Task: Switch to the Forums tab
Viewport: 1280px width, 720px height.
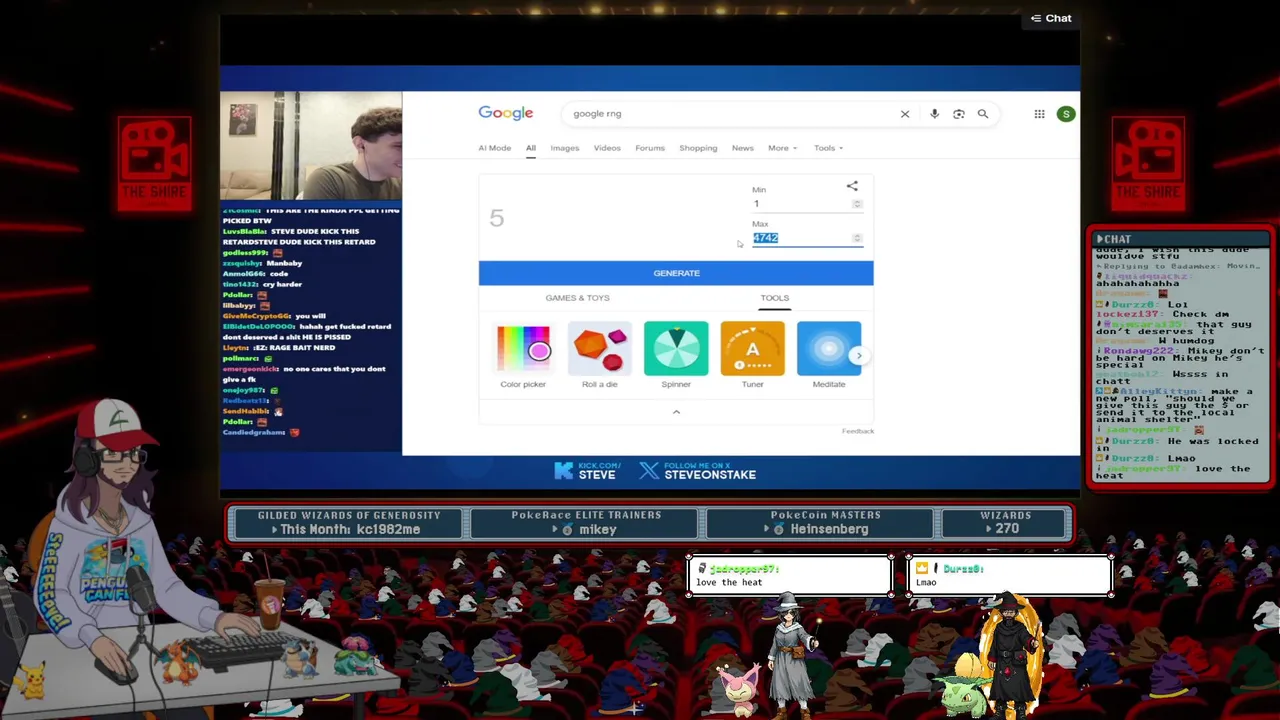Action: [650, 148]
